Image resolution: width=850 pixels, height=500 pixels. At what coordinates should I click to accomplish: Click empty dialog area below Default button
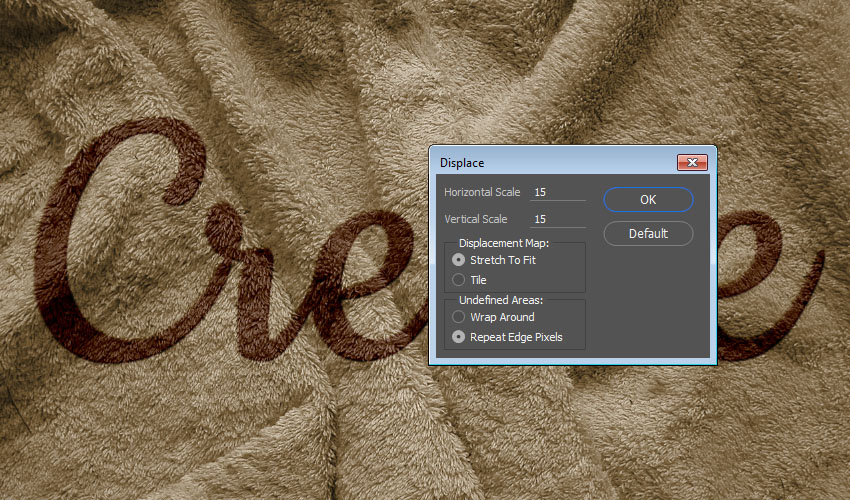pos(648,300)
